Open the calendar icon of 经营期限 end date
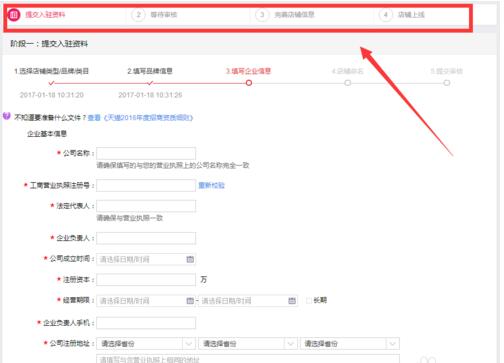Viewport: 504px width, 363px height. point(292,301)
